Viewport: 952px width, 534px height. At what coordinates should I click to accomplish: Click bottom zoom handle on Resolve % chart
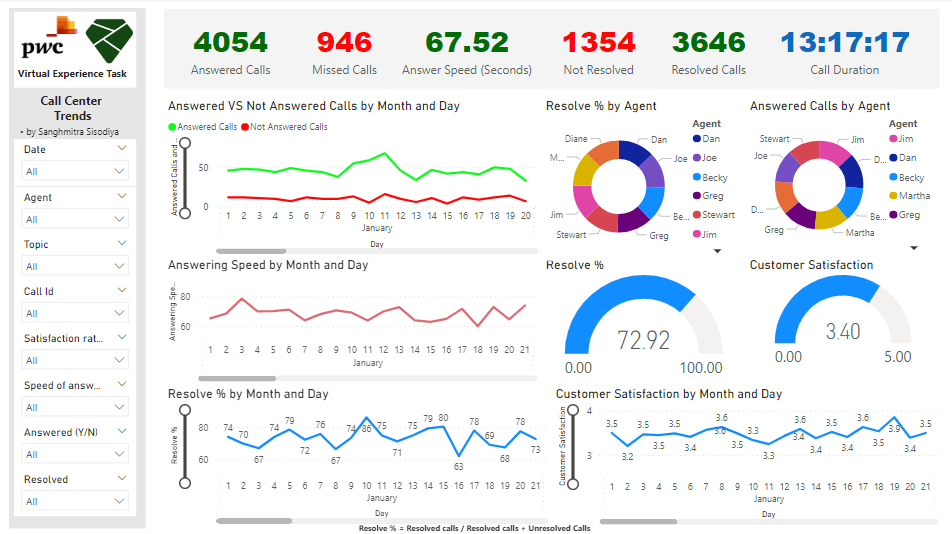(x=184, y=484)
